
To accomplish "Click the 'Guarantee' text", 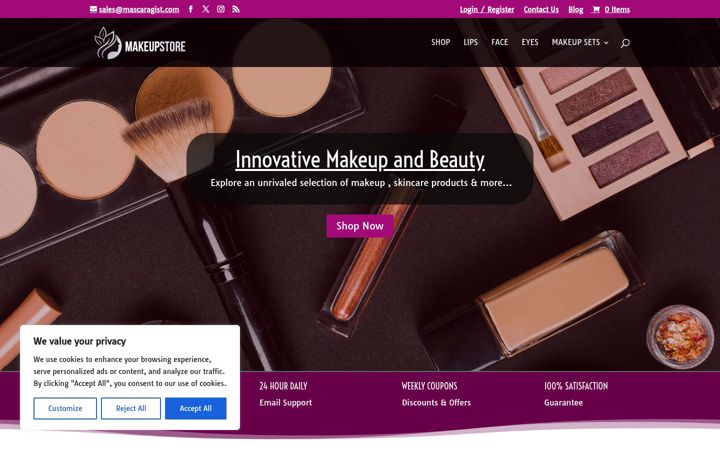I will [563, 403].
